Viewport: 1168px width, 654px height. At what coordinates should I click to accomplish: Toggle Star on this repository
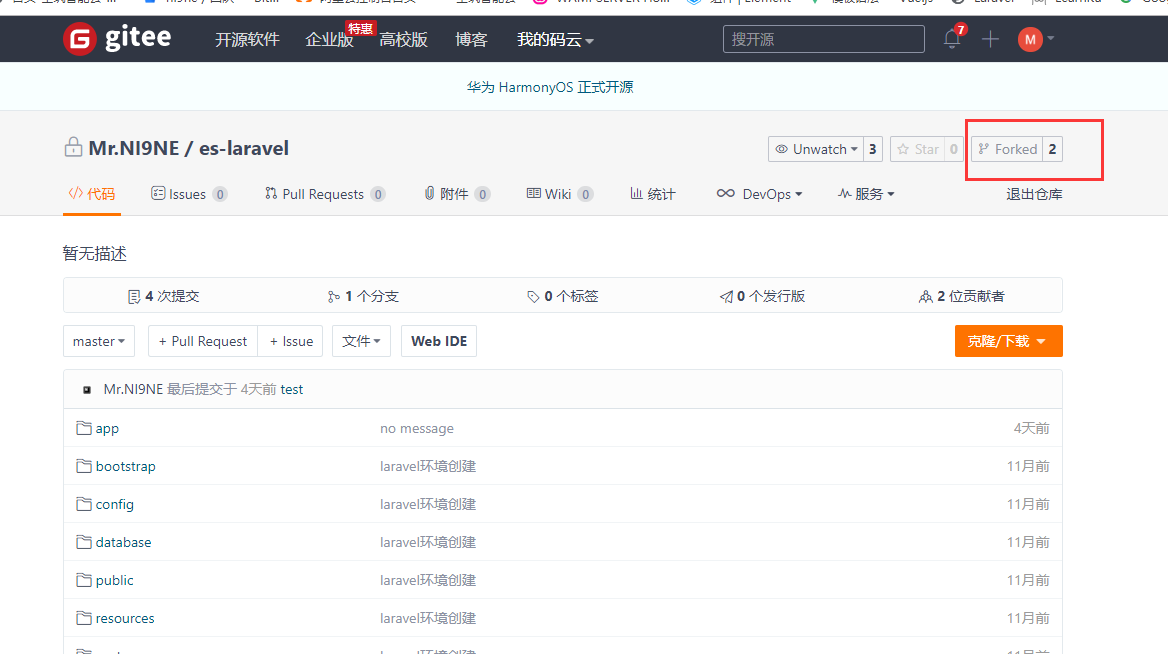[917, 149]
